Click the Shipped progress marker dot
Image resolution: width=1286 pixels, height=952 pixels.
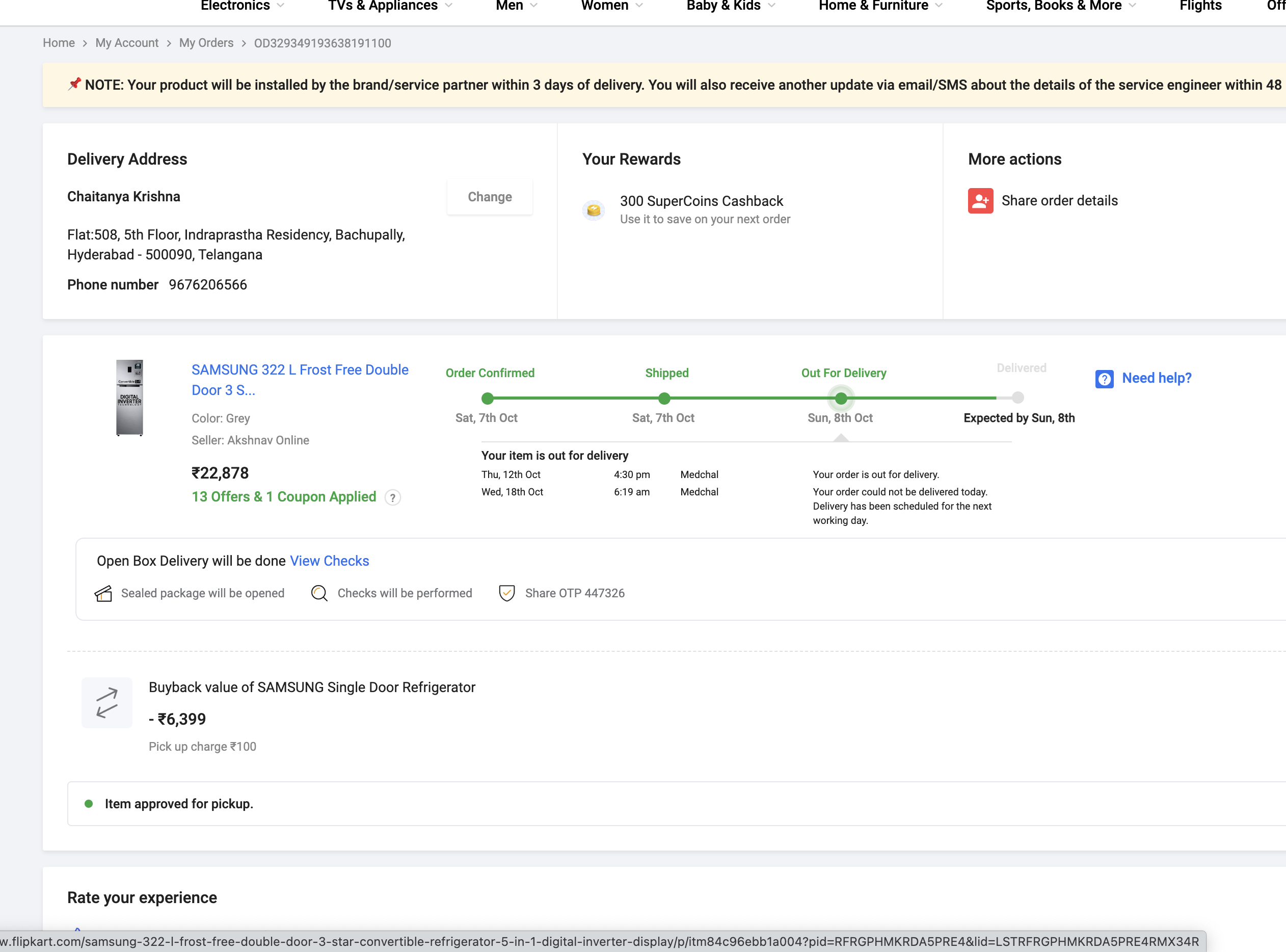pyautogui.click(x=664, y=398)
